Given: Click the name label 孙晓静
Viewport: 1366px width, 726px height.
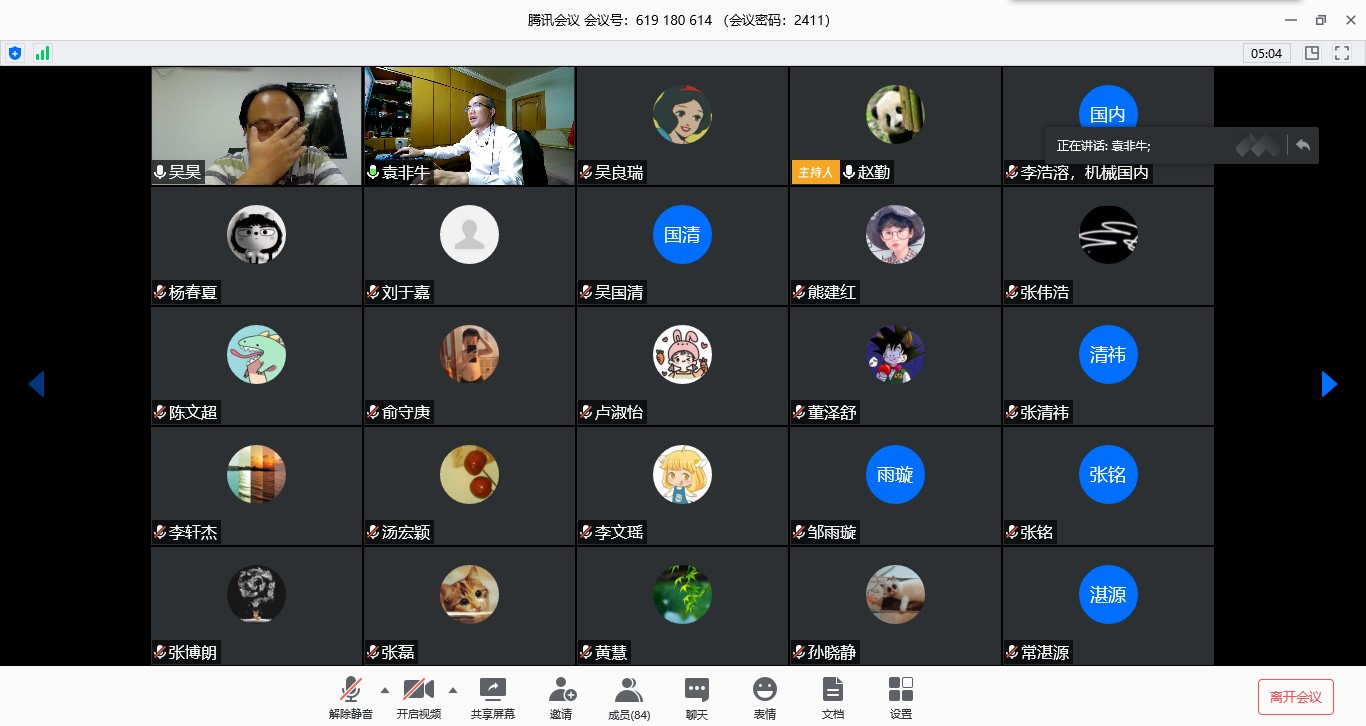Looking at the screenshot, I should pos(832,652).
